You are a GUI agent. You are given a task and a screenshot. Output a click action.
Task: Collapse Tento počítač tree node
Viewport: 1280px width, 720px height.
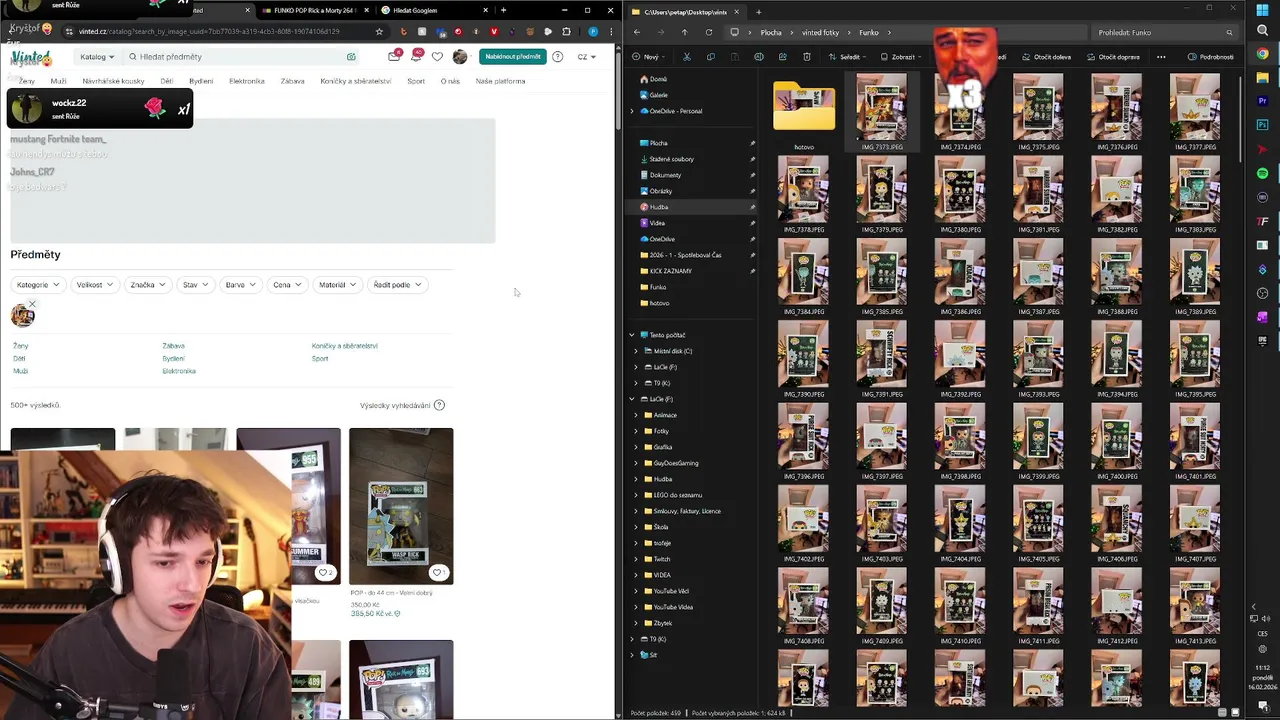click(631, 335)
